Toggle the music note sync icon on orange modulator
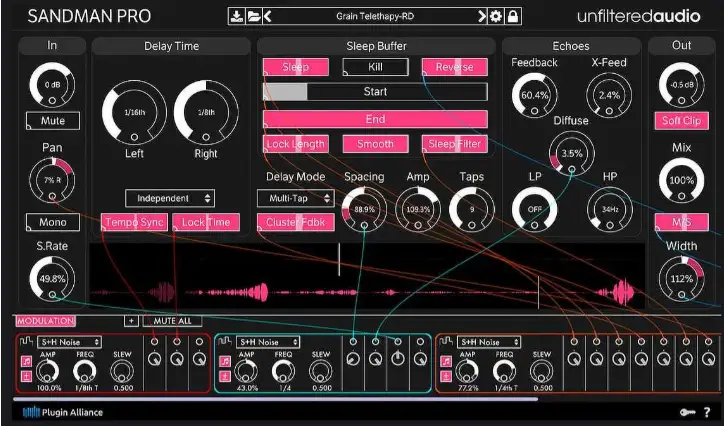Viewport: 724px width, 426px height. point(446,361)
